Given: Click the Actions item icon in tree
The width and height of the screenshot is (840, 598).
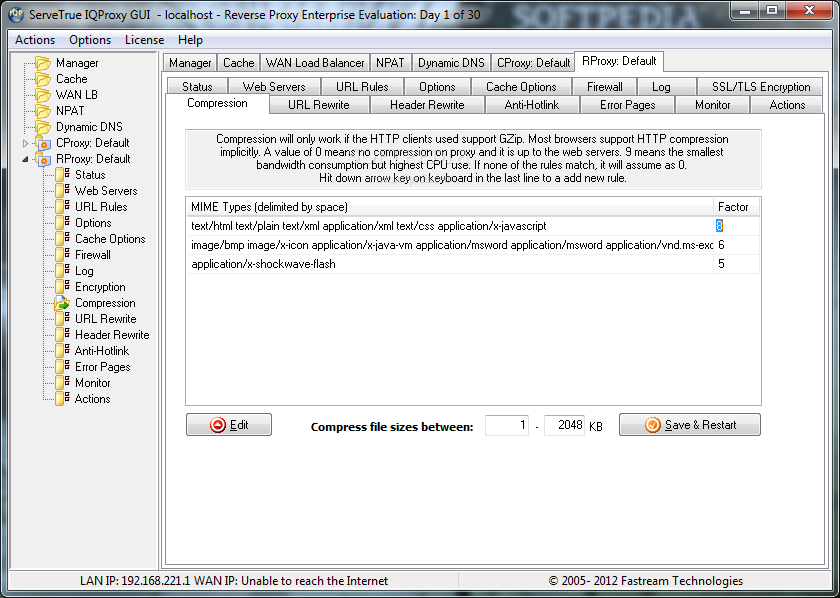Looking at the screenshot, I should coord(63,399).
